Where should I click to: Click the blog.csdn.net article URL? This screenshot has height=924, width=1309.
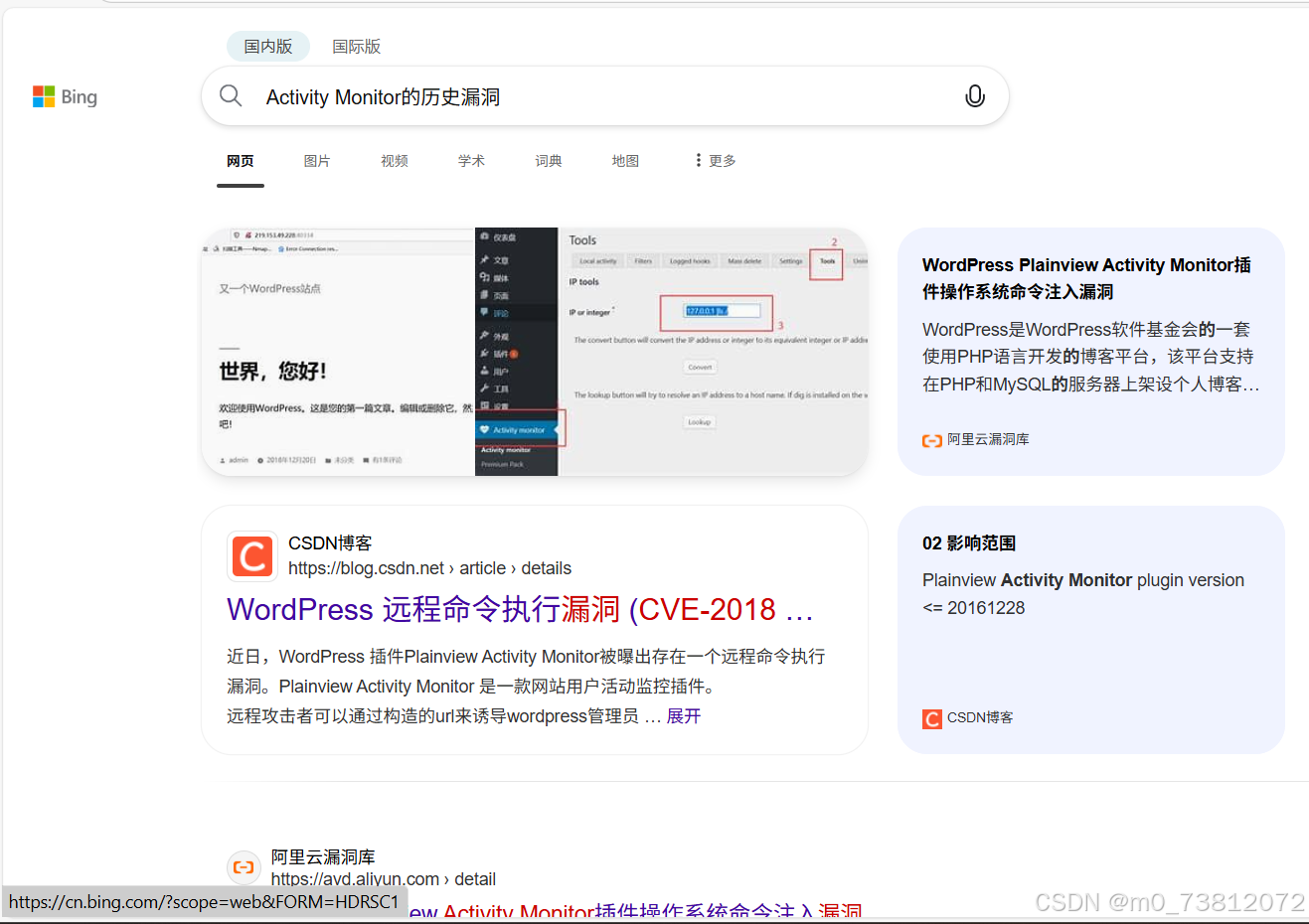pyautogui.click(x=429, y=568)
